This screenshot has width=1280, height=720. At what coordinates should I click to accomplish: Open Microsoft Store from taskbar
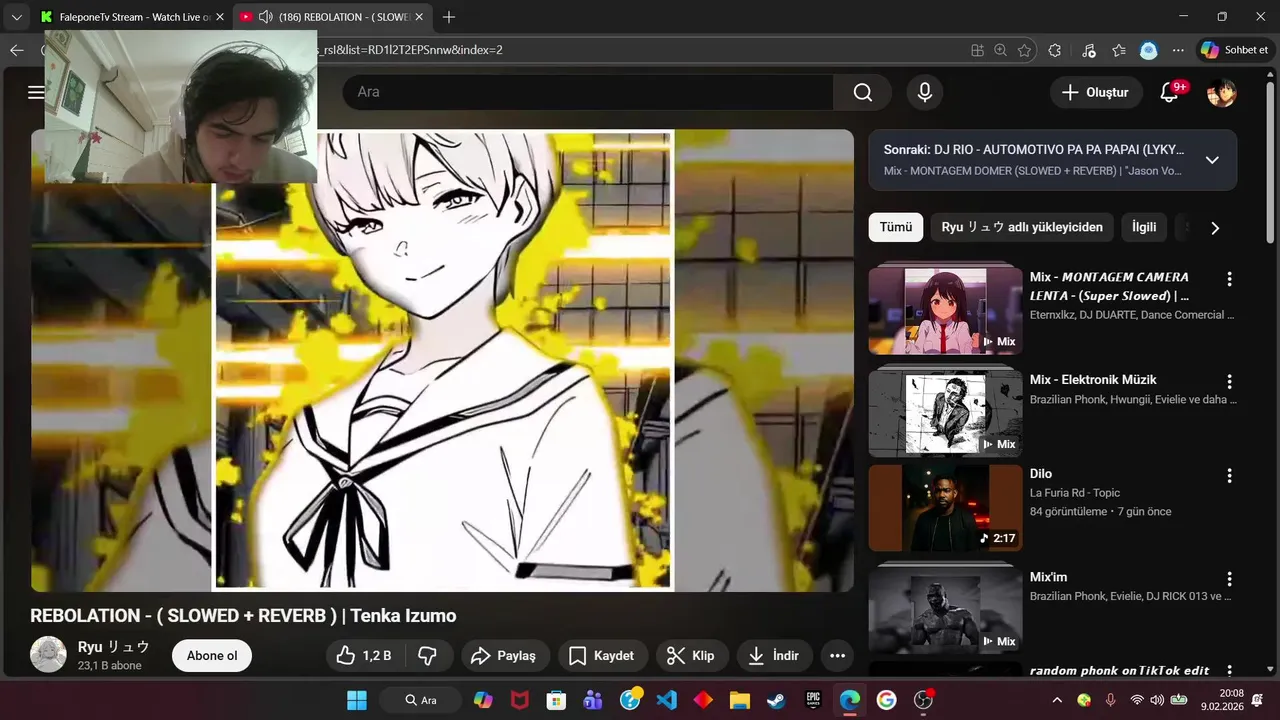pos(557,700)
